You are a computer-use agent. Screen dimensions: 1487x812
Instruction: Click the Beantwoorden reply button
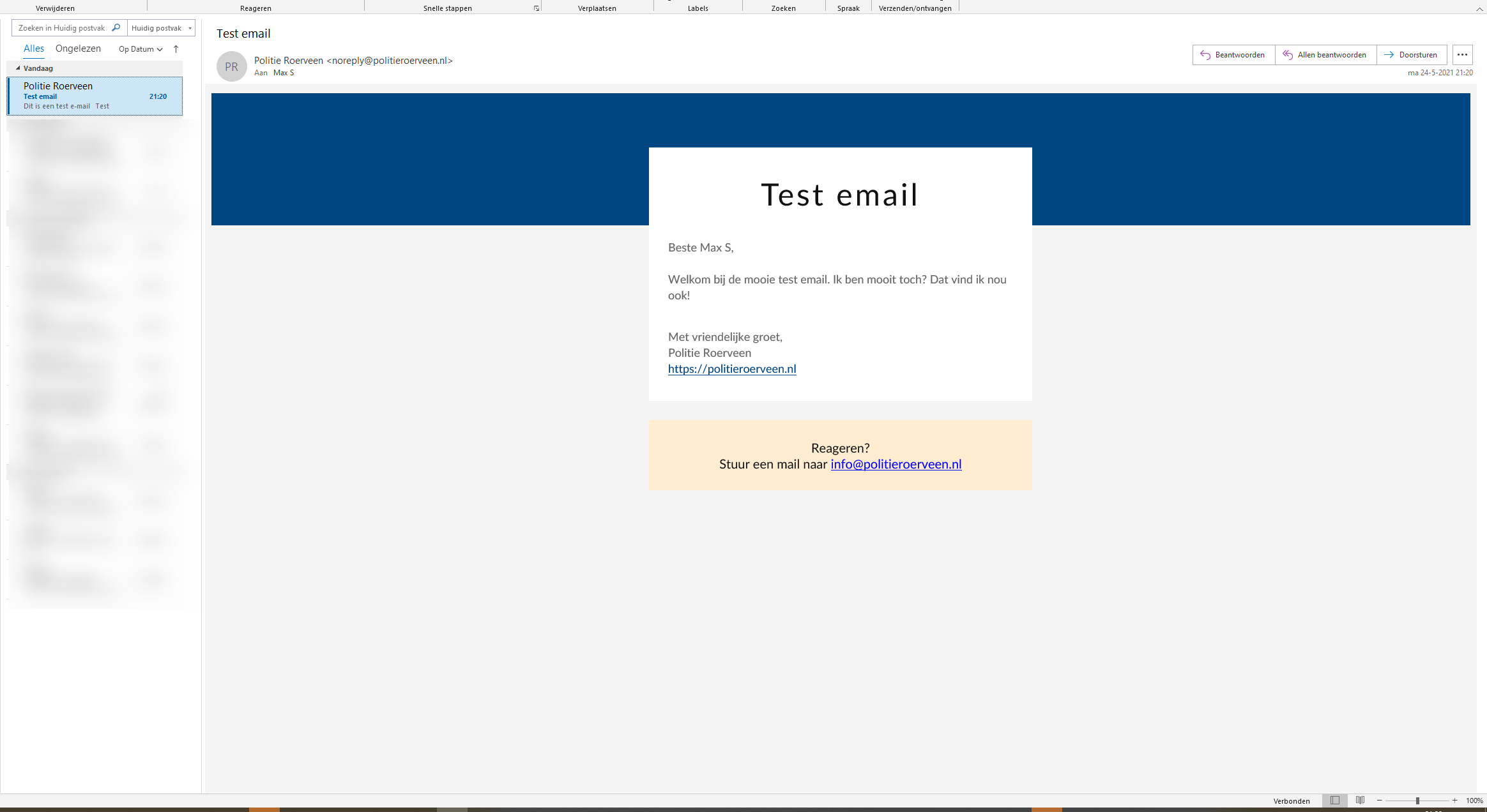coord(1233,55)
